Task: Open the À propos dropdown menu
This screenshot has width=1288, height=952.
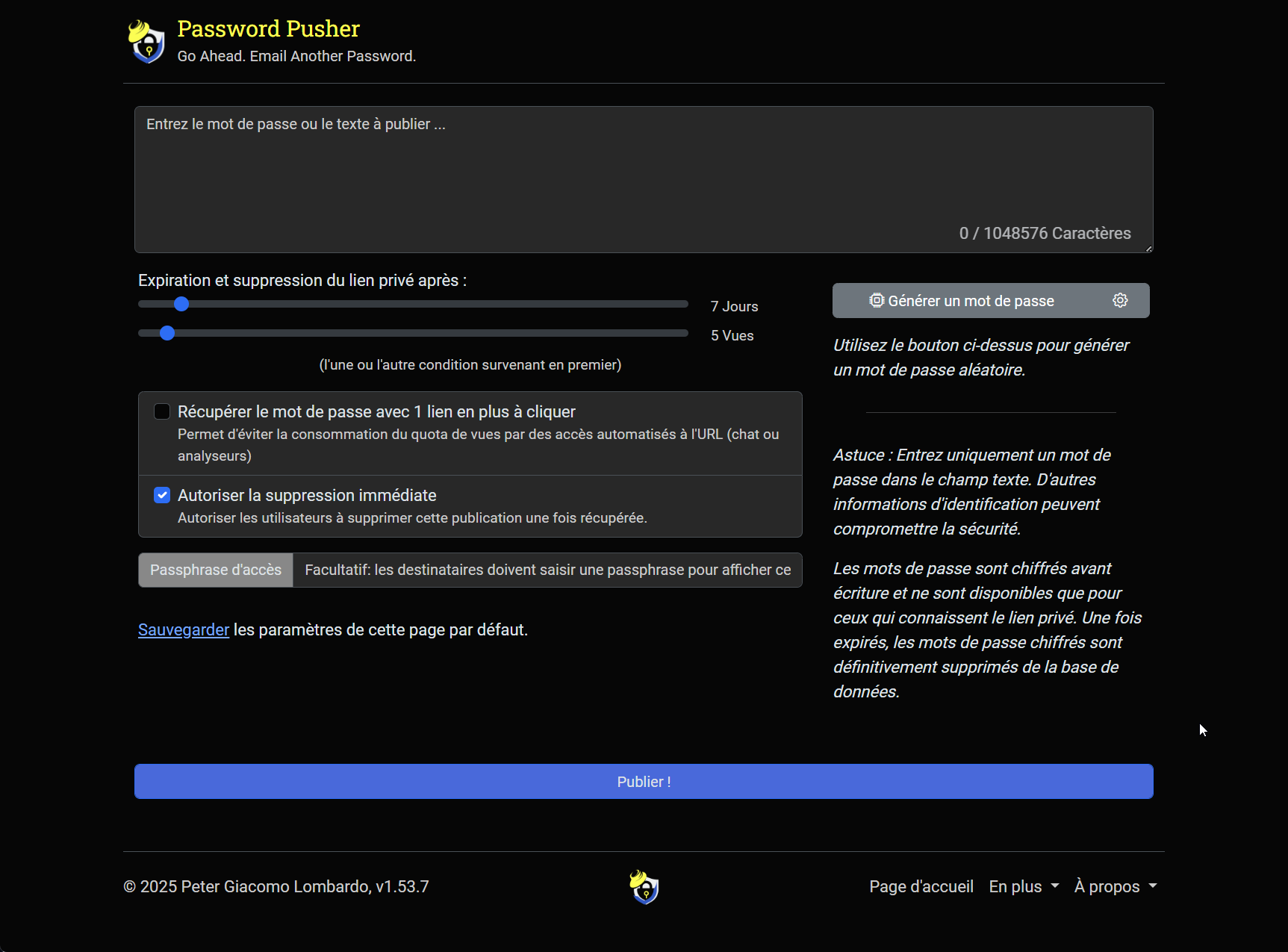Action: point(1115,886)
